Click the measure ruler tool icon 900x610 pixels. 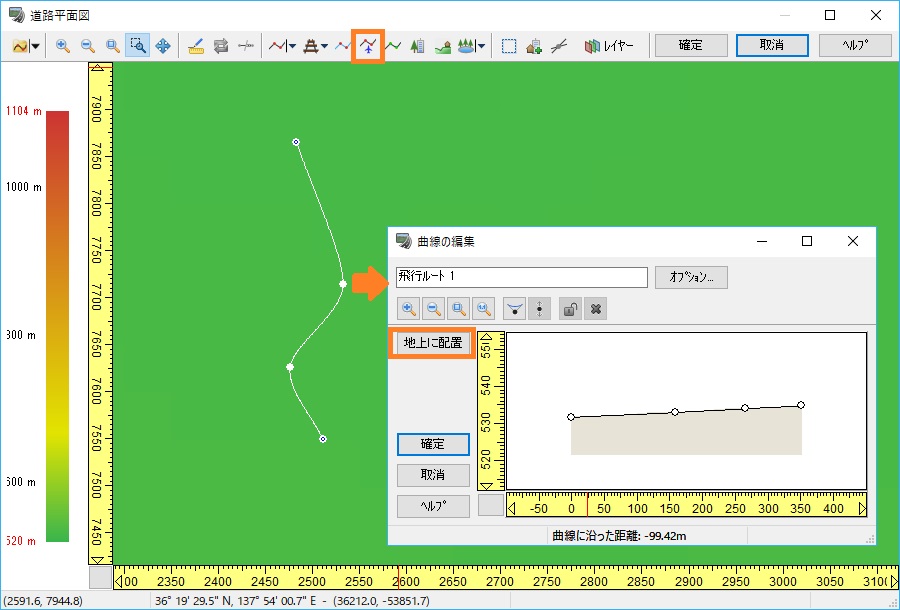[x=196, y=46]
